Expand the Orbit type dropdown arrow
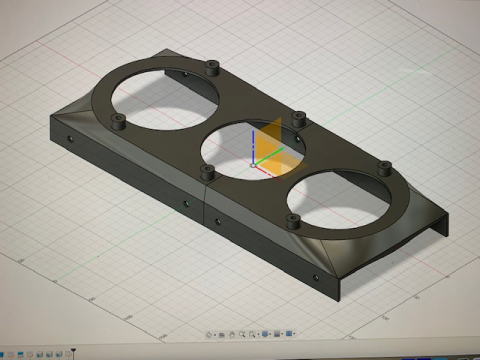480x360 pixels. 215,335
